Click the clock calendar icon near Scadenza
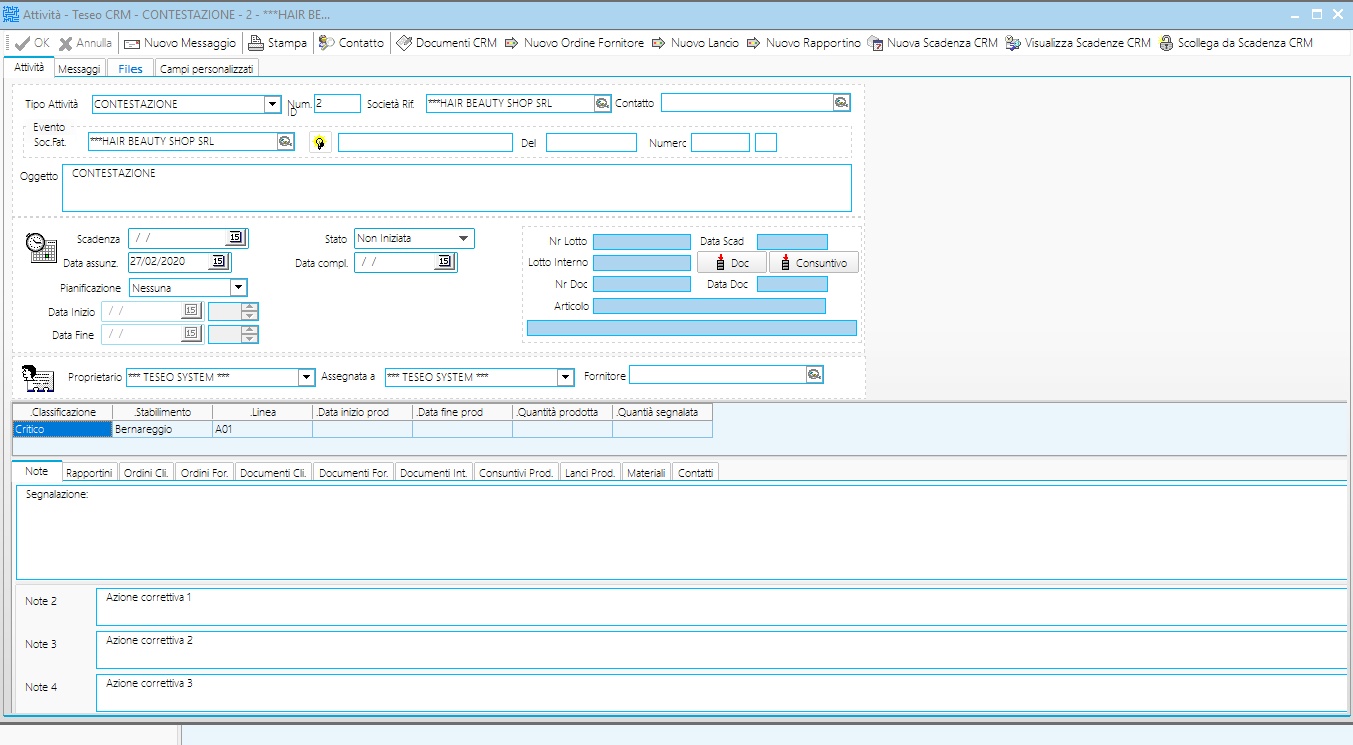 (41, 247)
